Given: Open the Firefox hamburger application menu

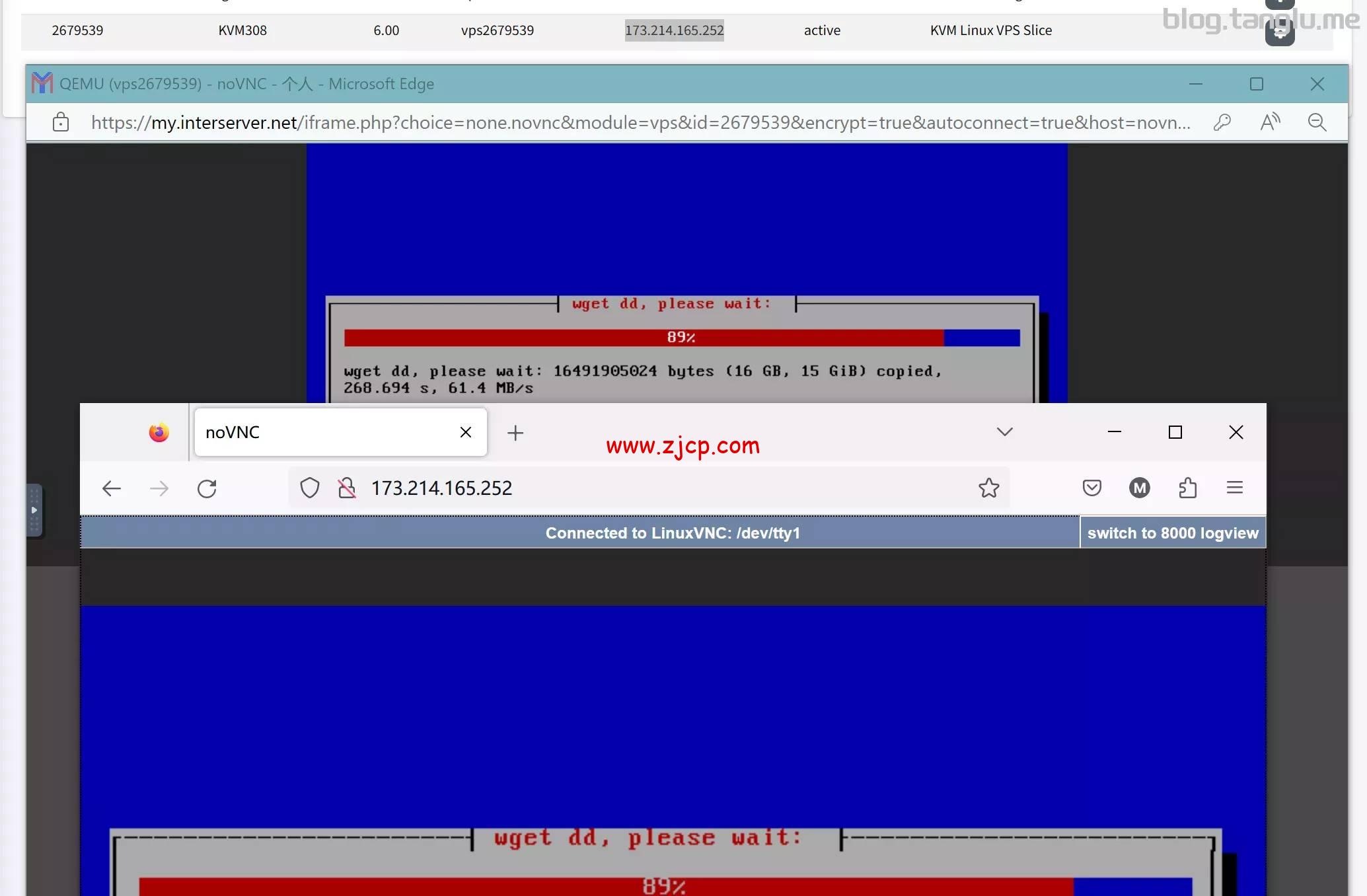Looking at the screenshot, I should 1234,488.
